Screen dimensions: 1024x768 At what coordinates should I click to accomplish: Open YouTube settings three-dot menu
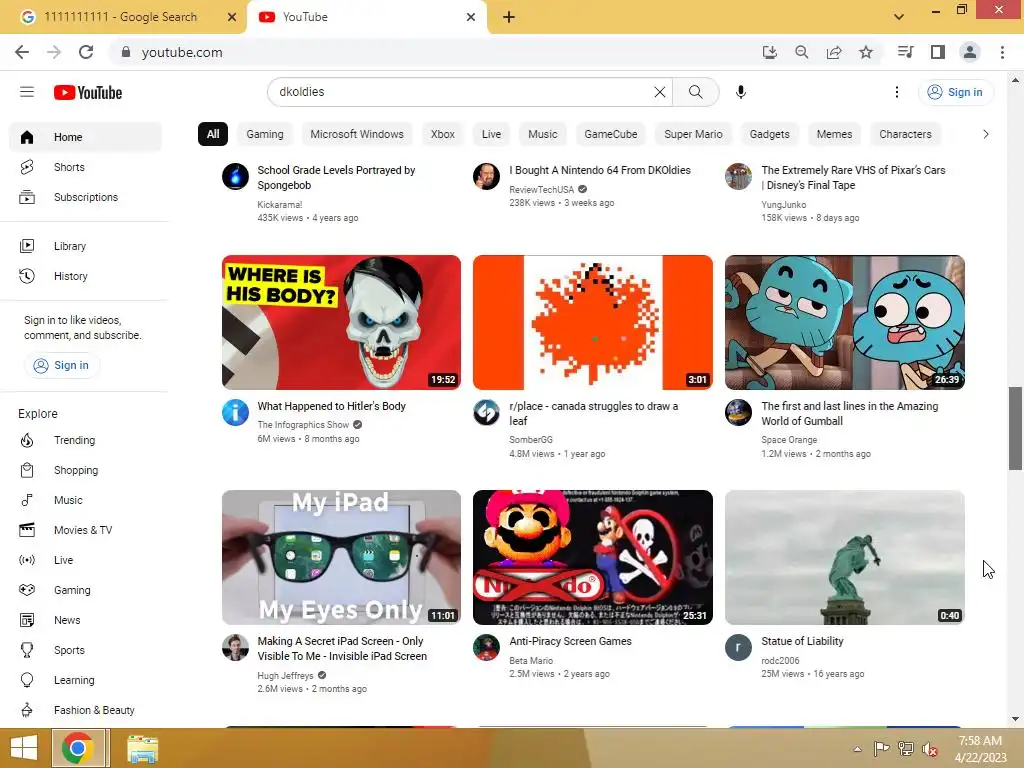point(897,92)
